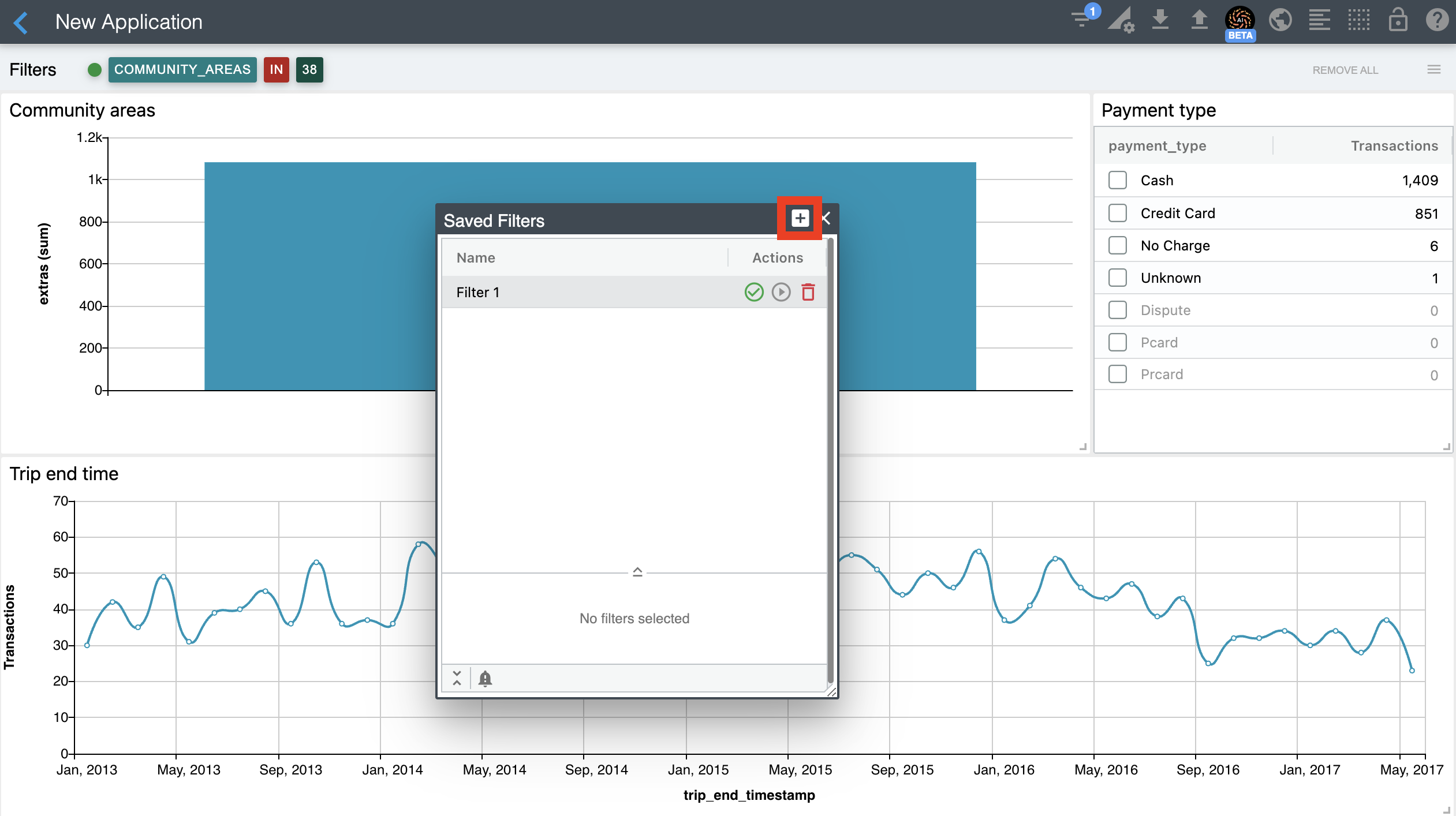Check the Cash payment type checkbox
Viewport: 1456px width, 816px height.
1117,180
